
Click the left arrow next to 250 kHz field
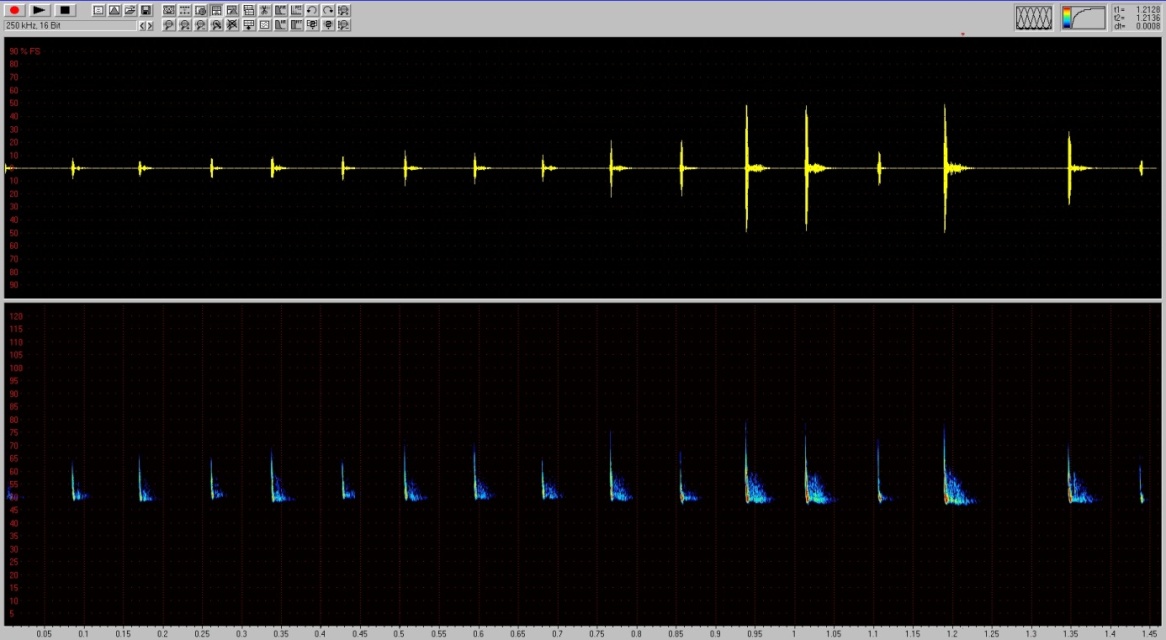coord(142,25)
